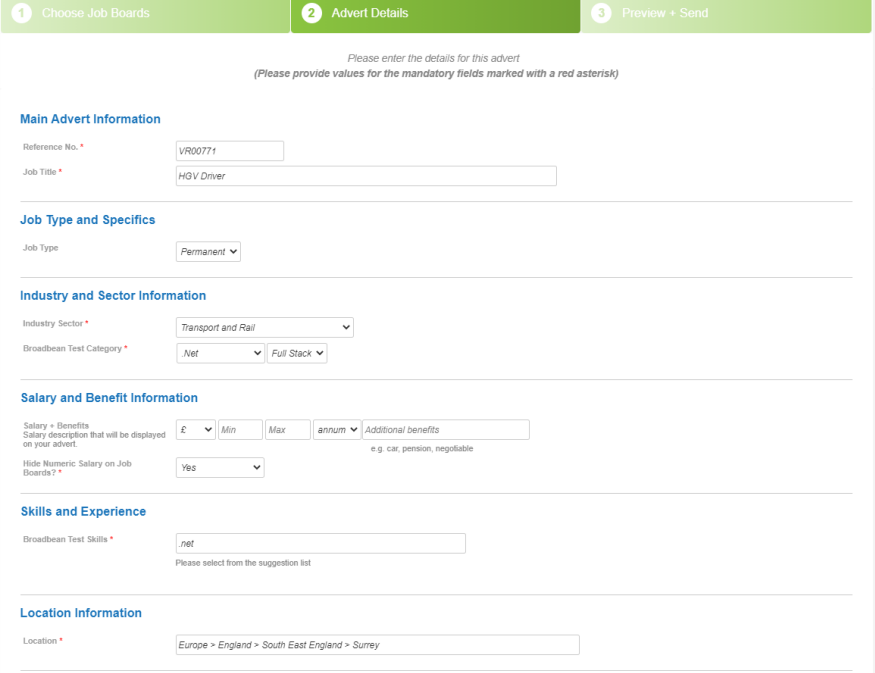Image resolution: width=875 pixels, height=673 pixels.
Task: Click the Location field with Surrey
Action: 377,645
